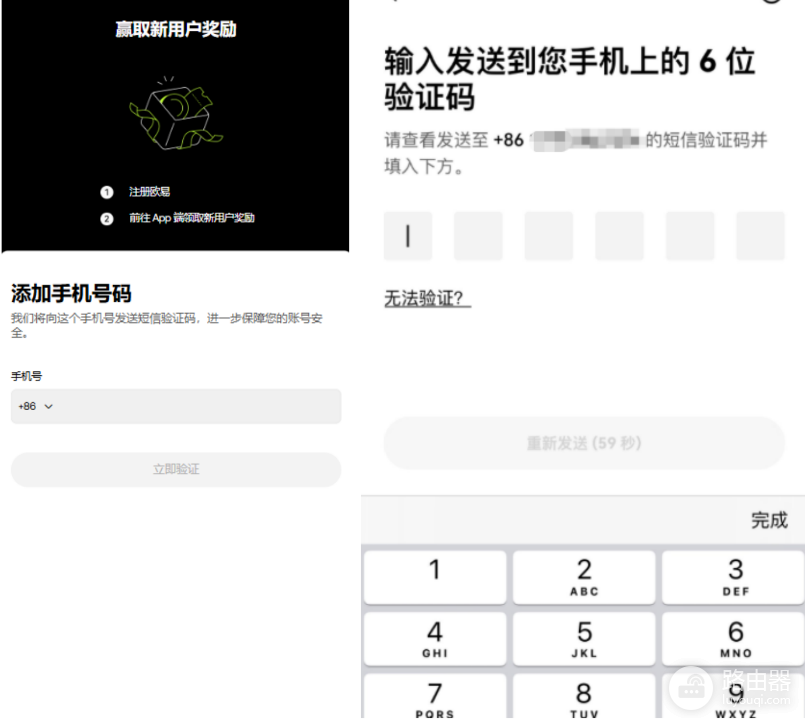Focus the first verification code box
This screenshot has height=728, width=809.
[408, 236]
